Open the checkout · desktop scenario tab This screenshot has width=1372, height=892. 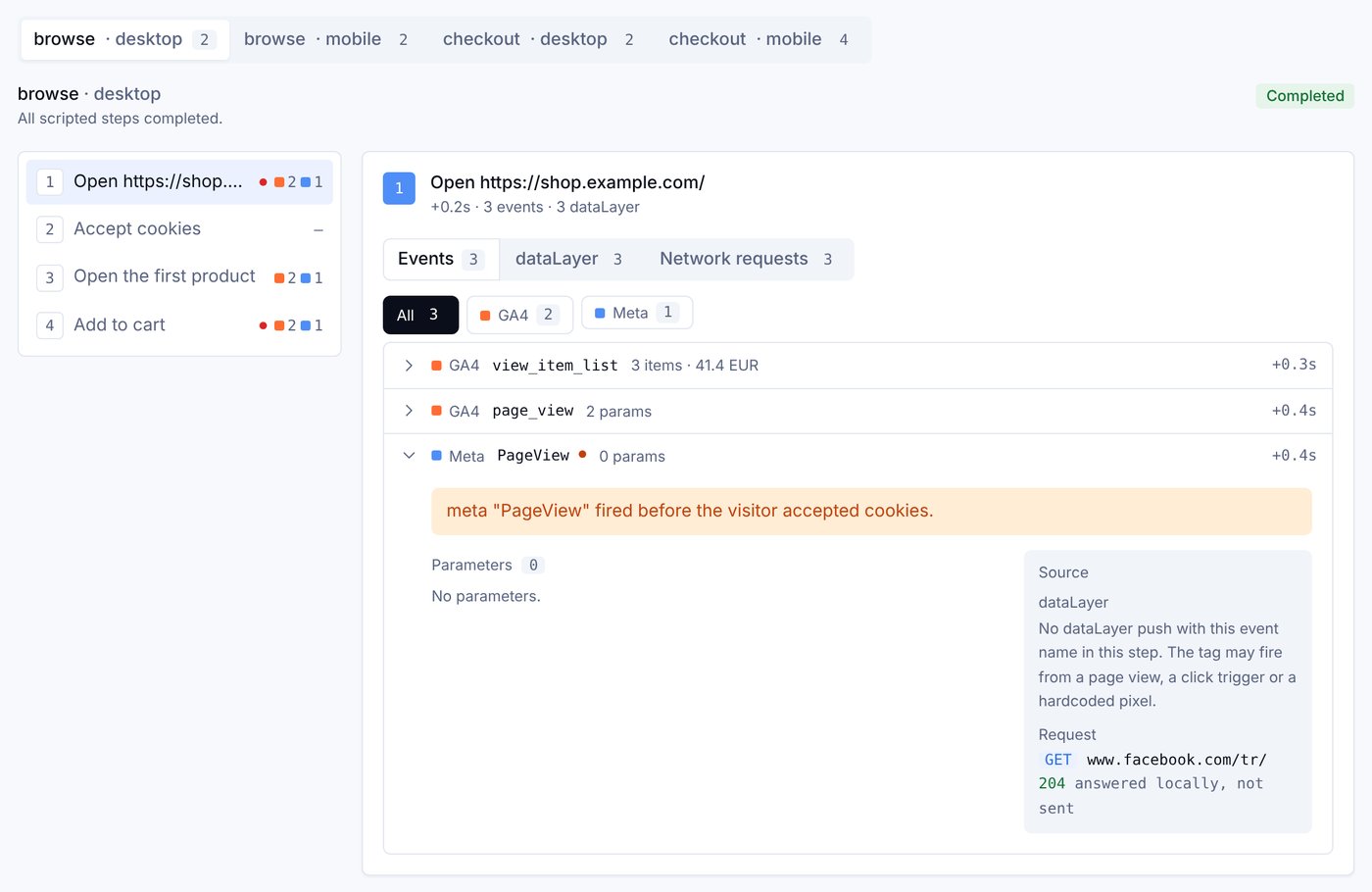pyautogui.click(x=538, y=39)
